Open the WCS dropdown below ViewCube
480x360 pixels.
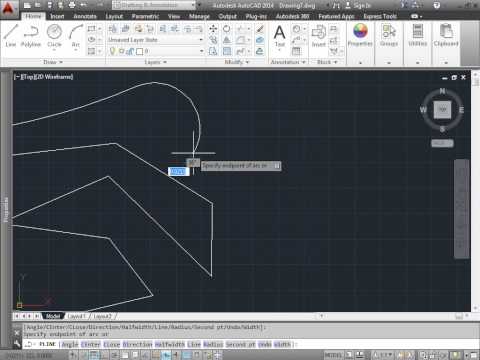(x=442, y=143)
